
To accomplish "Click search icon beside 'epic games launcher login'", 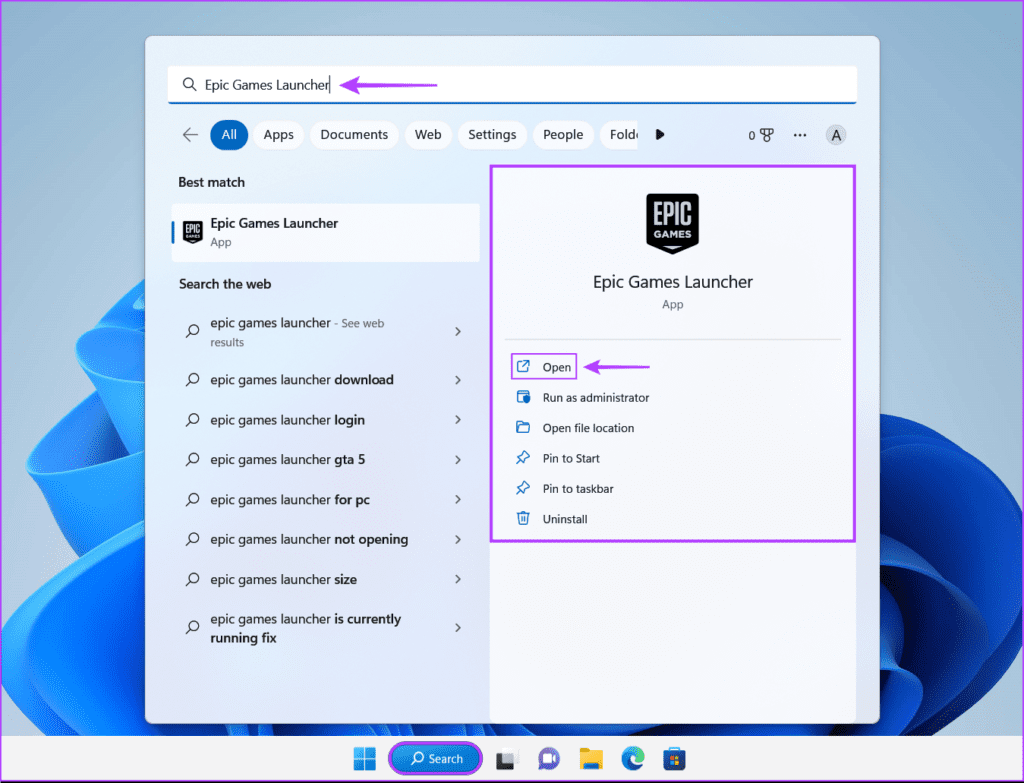I will tap(193, 420).
